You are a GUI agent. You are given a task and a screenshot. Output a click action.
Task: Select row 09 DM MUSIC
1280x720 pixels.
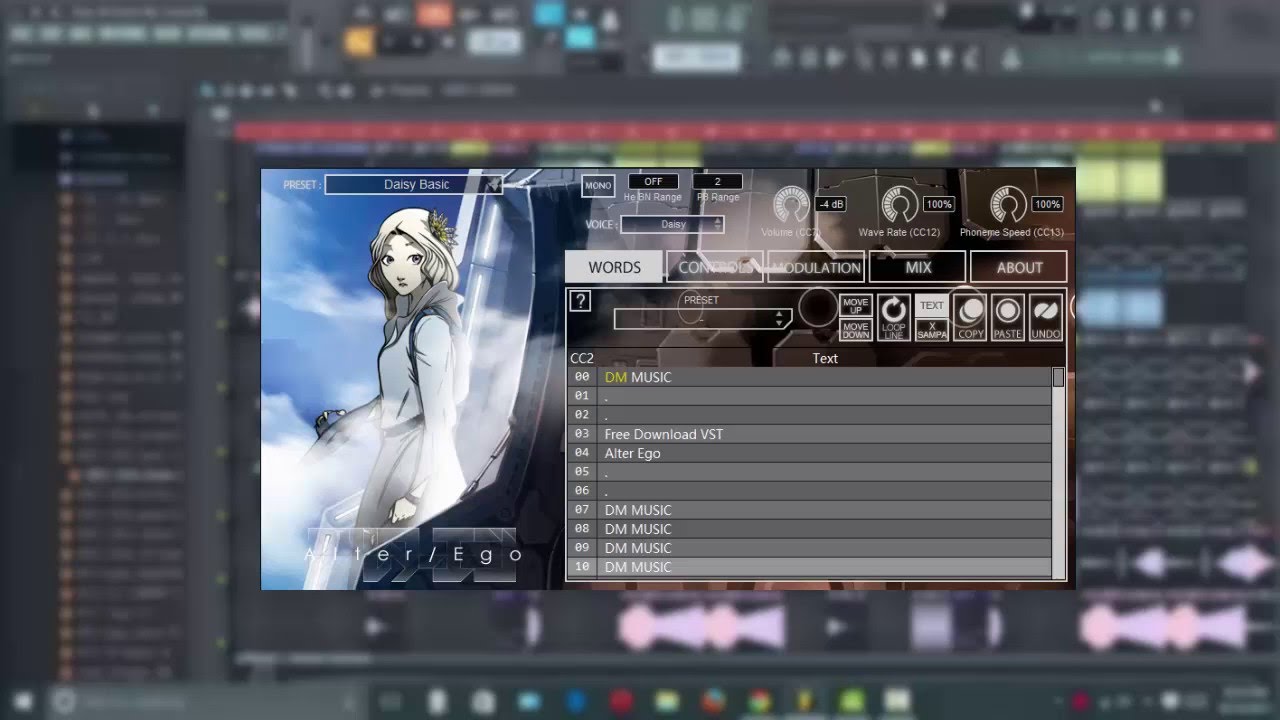click(x=810, y=548)
